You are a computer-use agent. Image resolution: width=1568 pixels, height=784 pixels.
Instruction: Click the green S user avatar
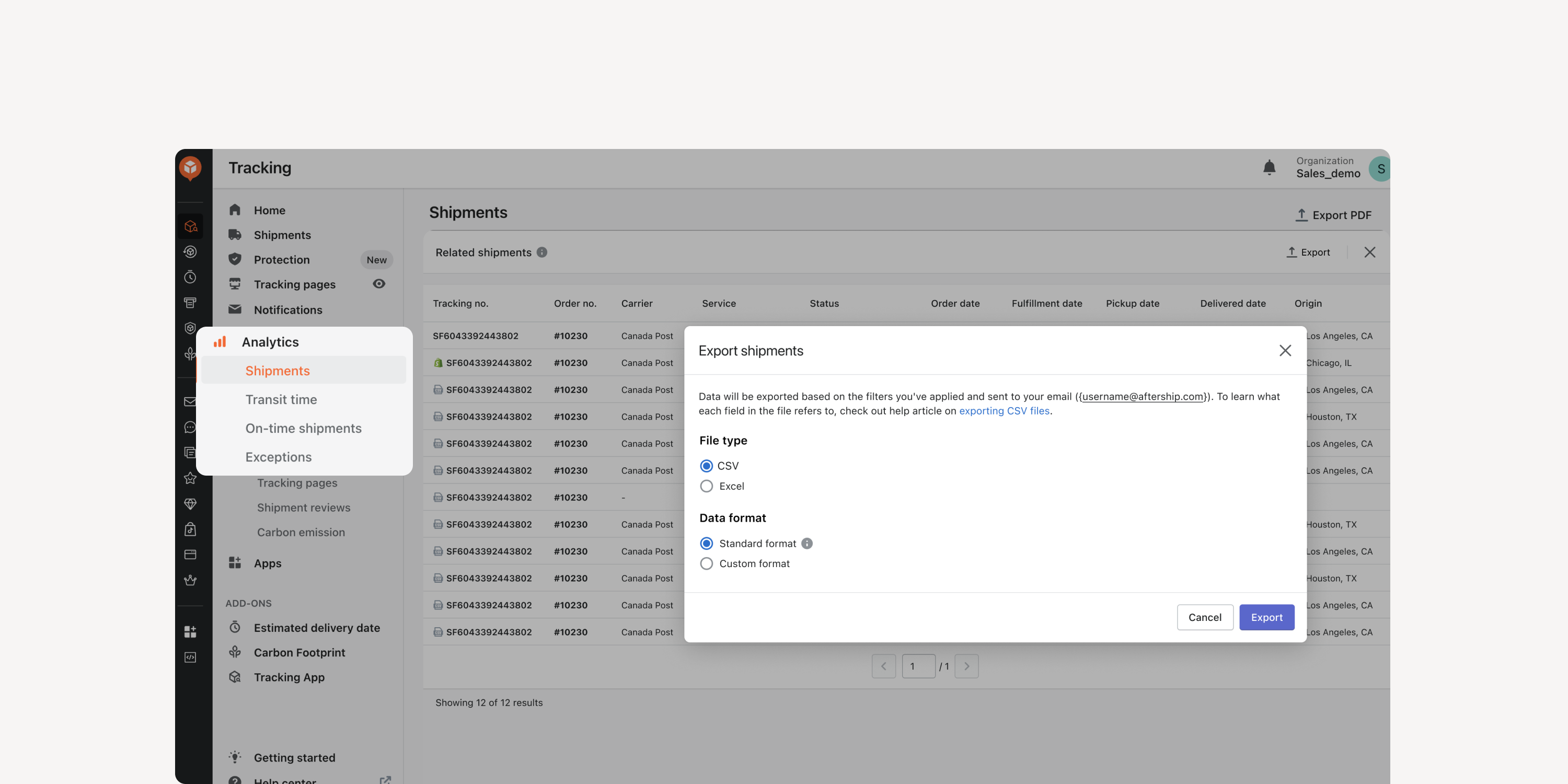coord(1379,169)
